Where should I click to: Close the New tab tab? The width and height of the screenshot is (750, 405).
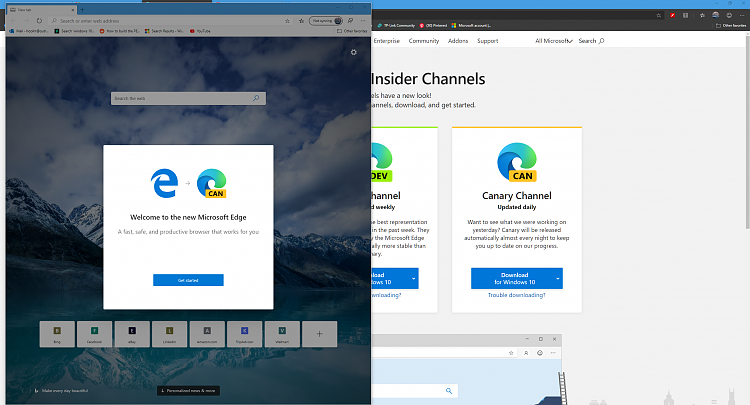pyautogui.click(x=73, y=10)
